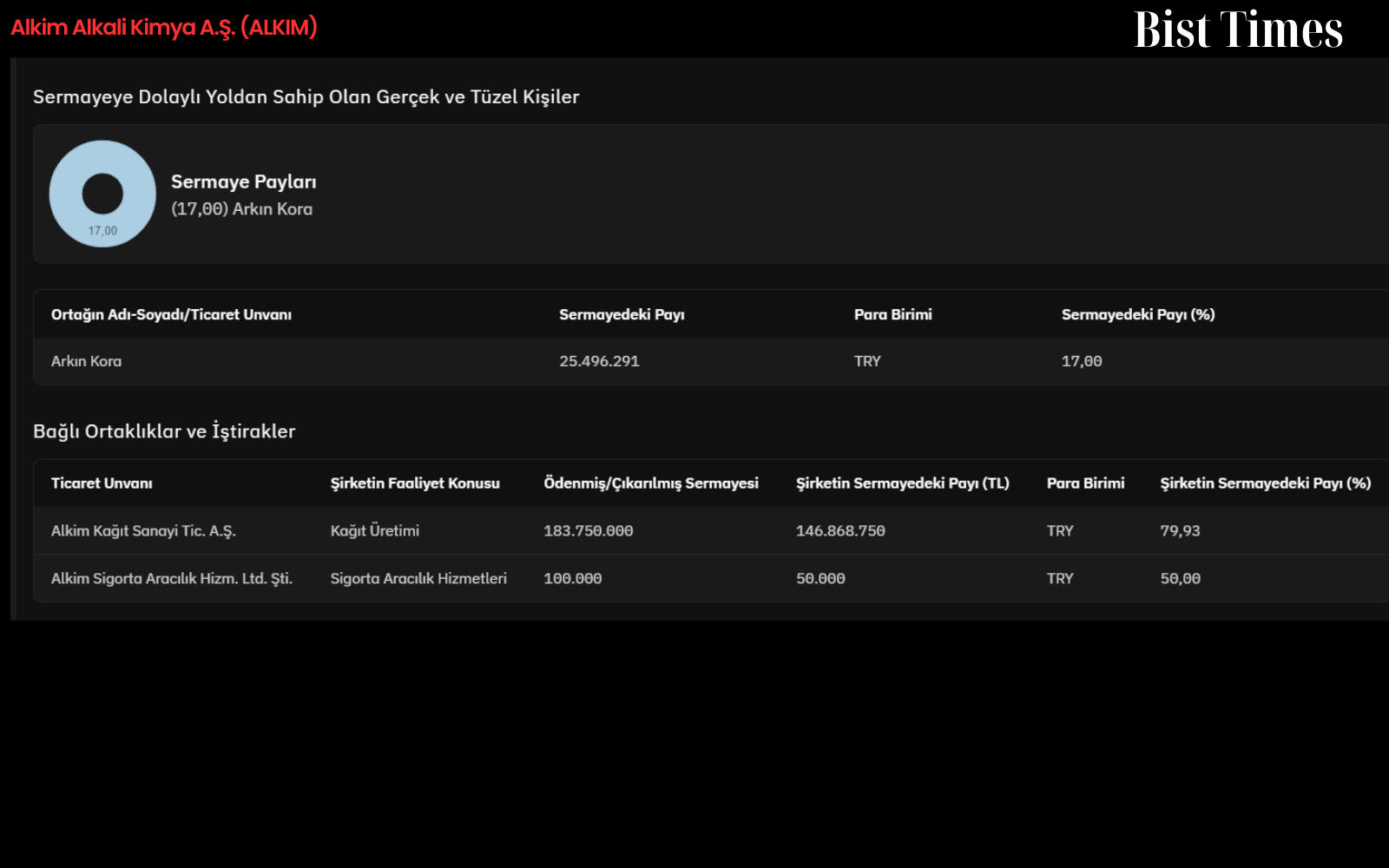Select the 25.496.291 share value

pos(599,362)
